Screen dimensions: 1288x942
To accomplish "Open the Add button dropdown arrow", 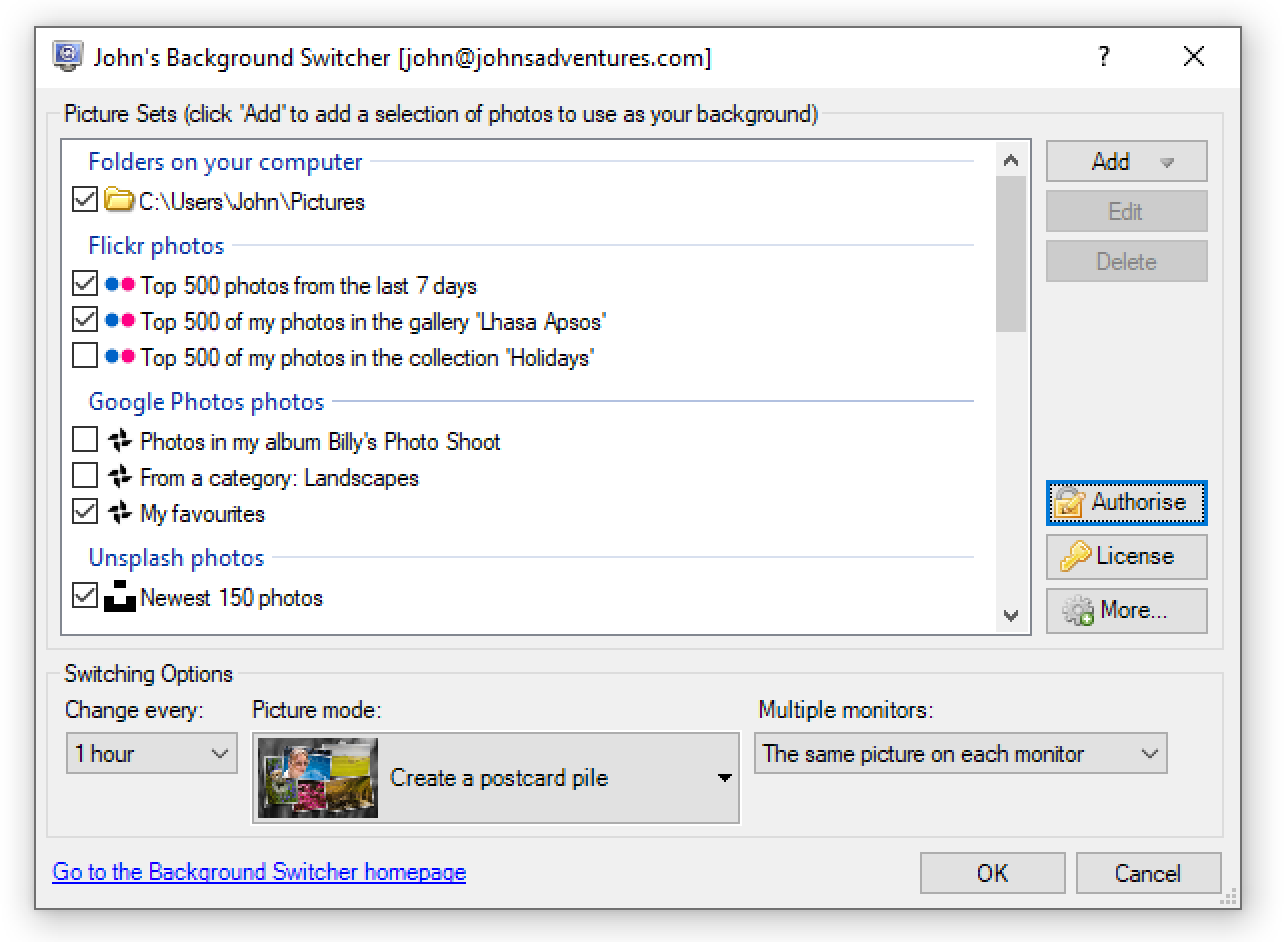I will pos(1166,162).
